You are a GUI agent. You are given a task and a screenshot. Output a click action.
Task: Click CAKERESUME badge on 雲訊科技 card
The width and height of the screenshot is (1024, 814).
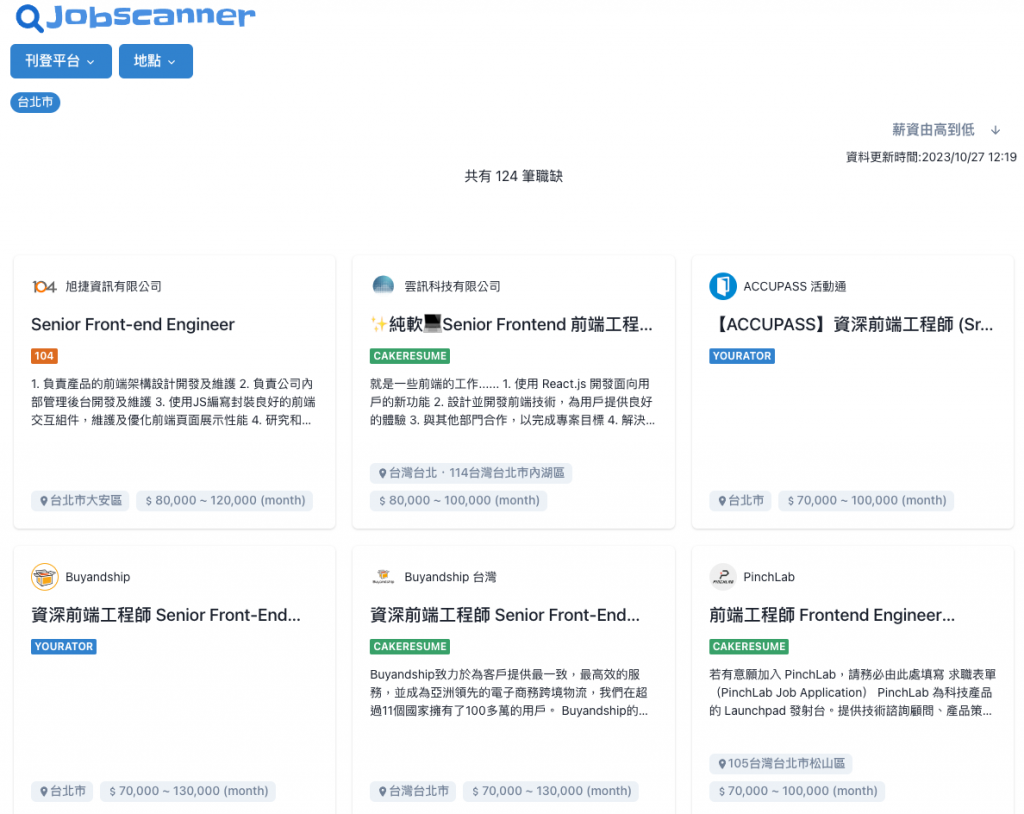(x=409, y=355)
